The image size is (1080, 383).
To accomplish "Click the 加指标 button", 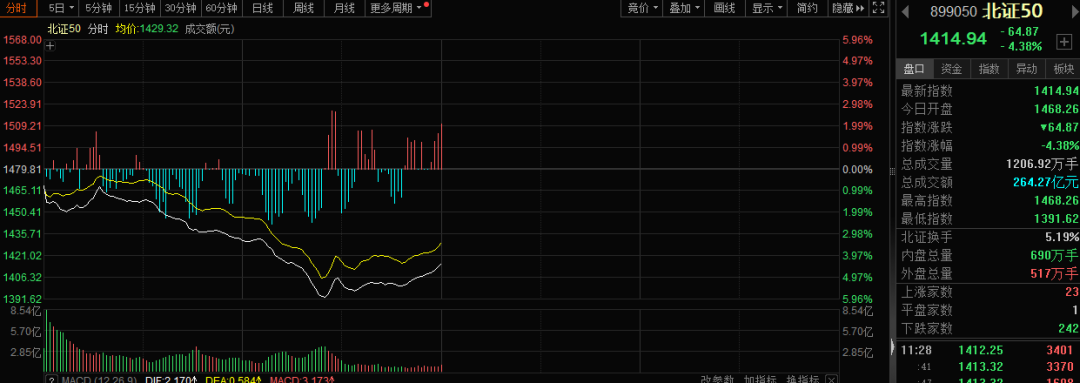I will coord(760,380).
